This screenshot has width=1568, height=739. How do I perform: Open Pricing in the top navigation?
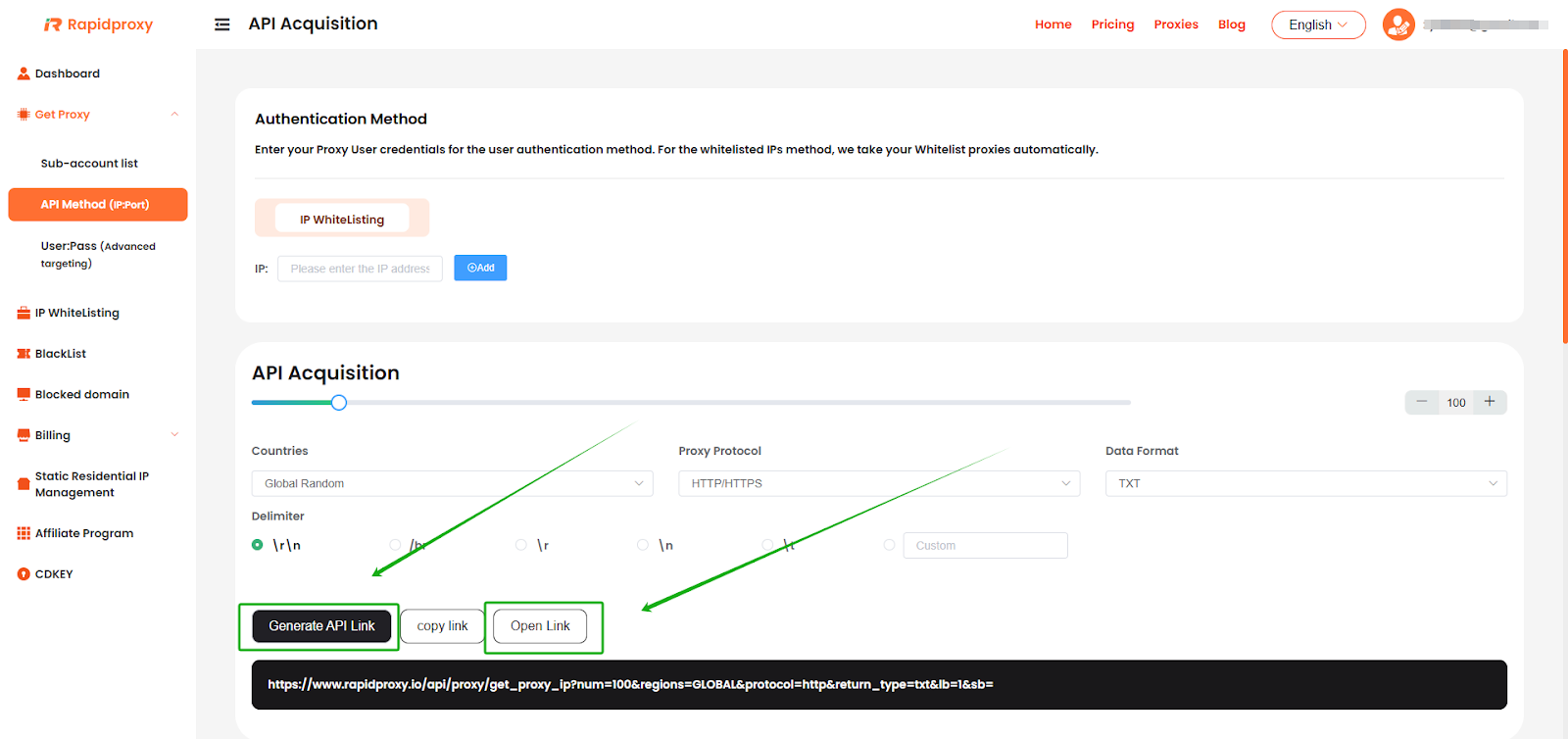tap(1113, 25)
